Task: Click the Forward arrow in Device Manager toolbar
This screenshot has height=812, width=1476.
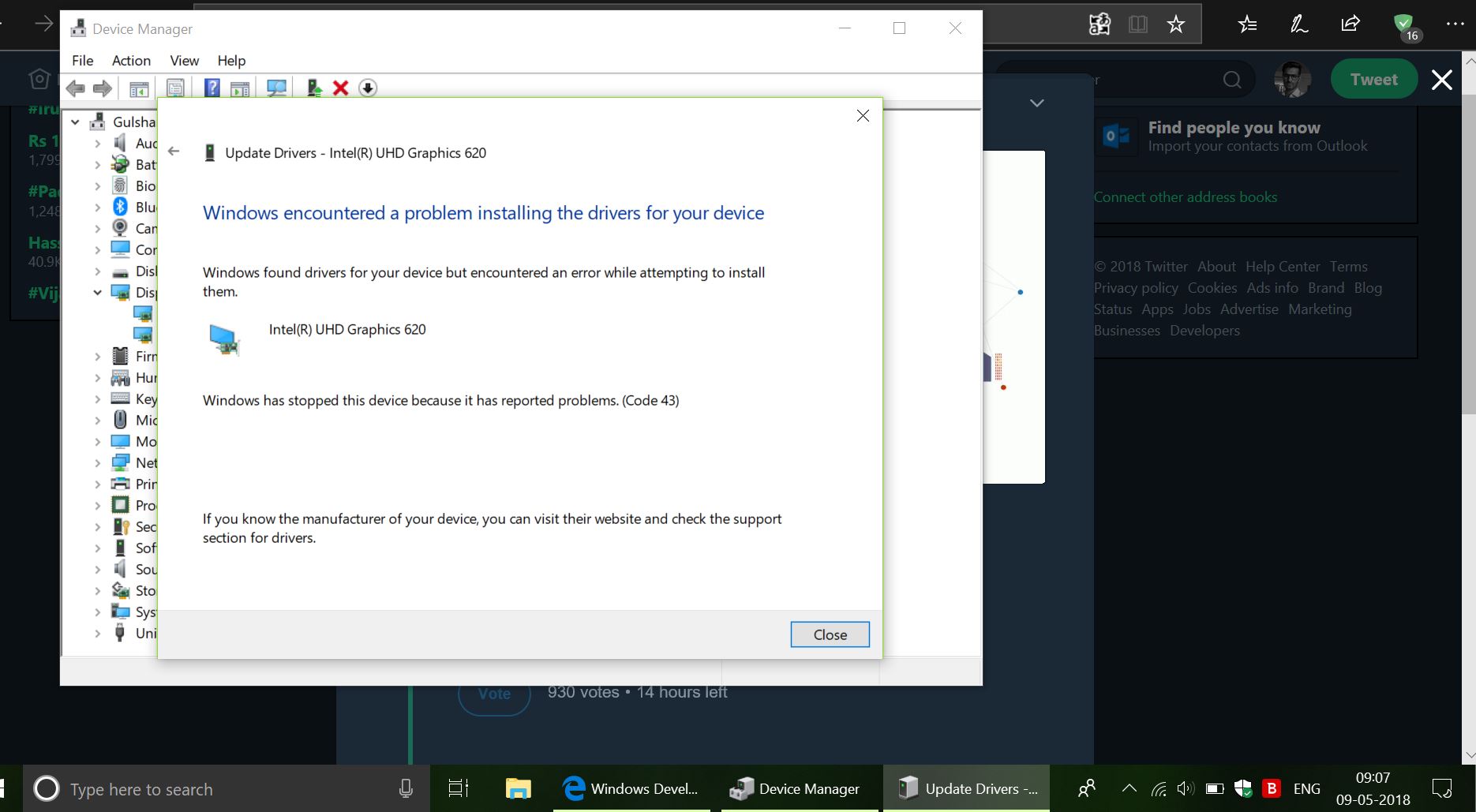Action: [102, 88]
